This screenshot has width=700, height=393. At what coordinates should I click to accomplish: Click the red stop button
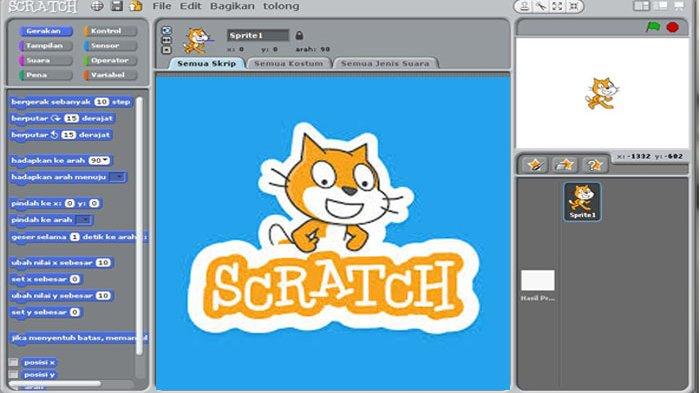tap(672, 27)
